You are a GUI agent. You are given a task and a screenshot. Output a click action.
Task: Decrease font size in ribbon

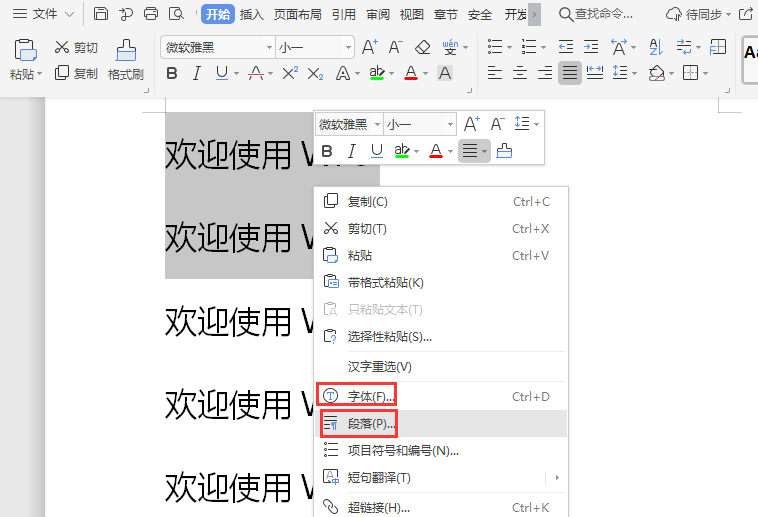(x=395, y=47)
